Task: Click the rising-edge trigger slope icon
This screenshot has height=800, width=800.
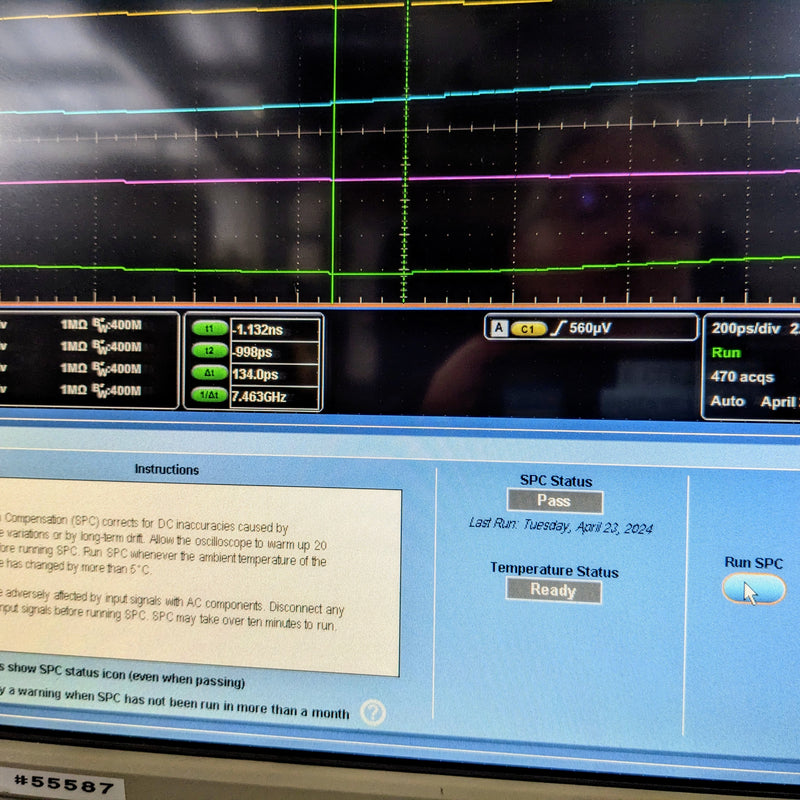Action: 557,326
